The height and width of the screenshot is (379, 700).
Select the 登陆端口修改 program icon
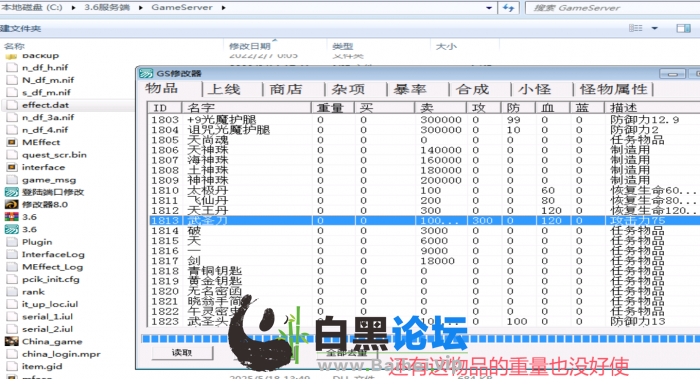point(12,192)
